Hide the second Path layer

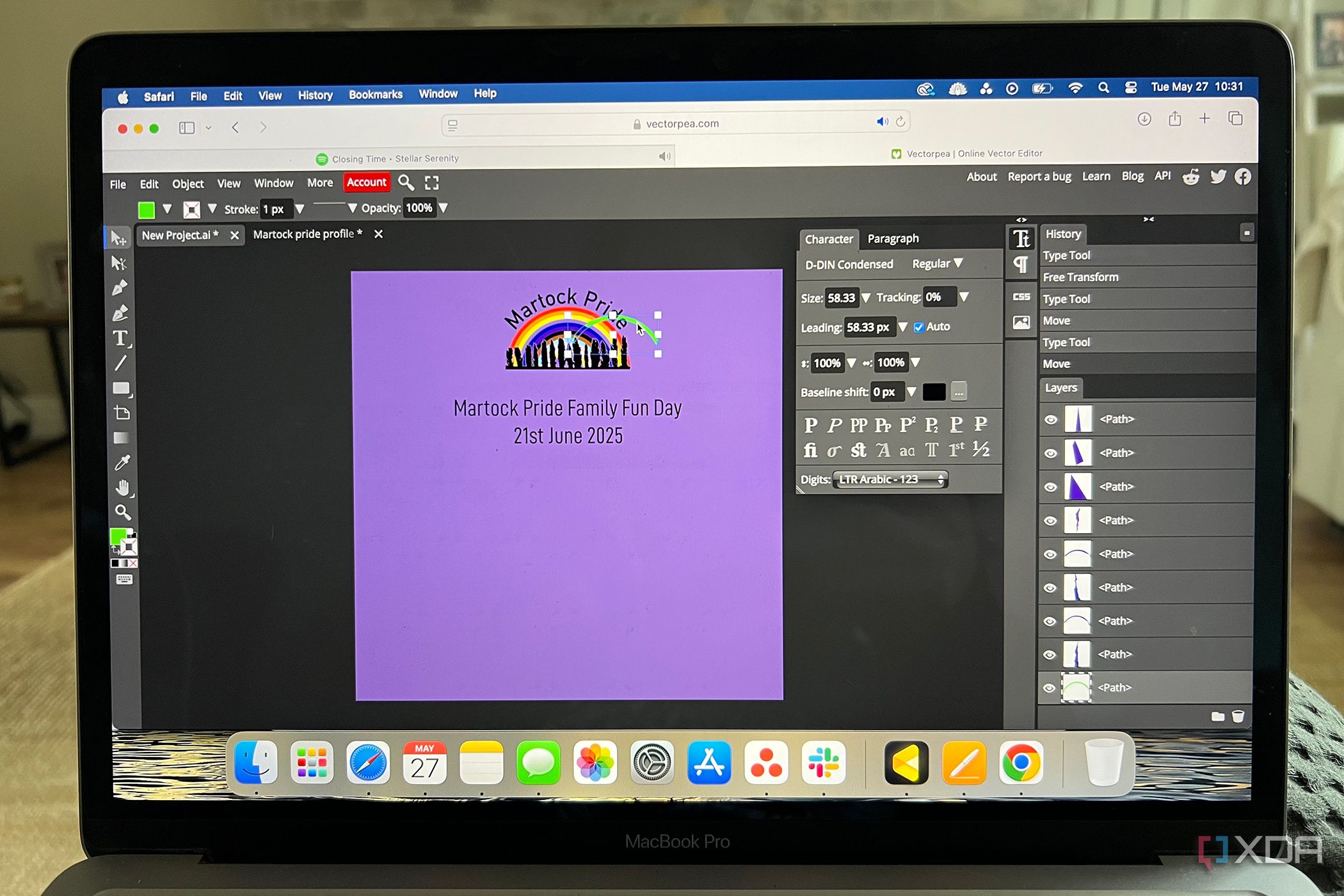[x=1050, y=453]
